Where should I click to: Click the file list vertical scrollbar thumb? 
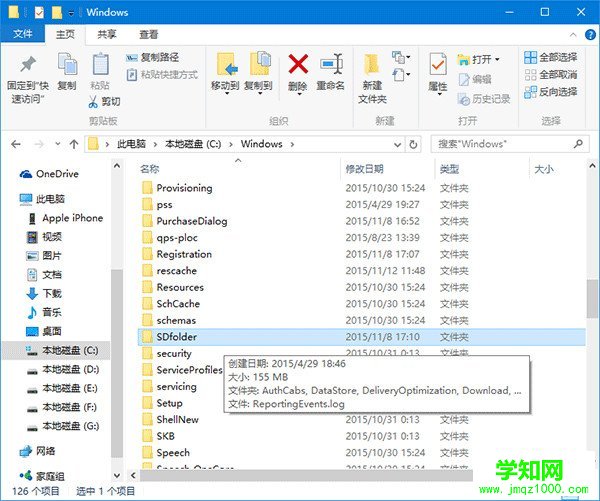coord(592,299)
